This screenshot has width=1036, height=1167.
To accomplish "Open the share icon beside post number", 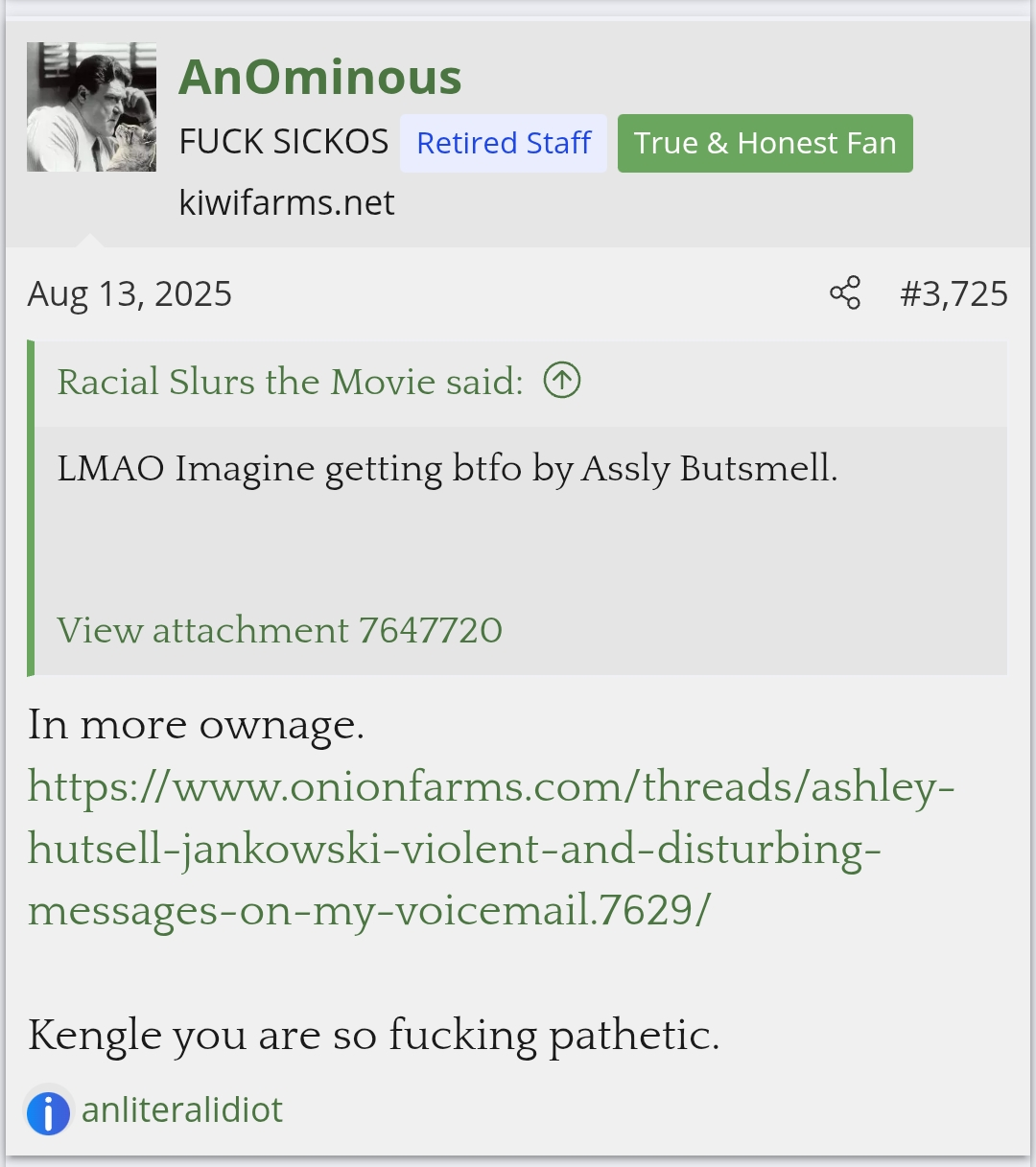I will (845, 292).
